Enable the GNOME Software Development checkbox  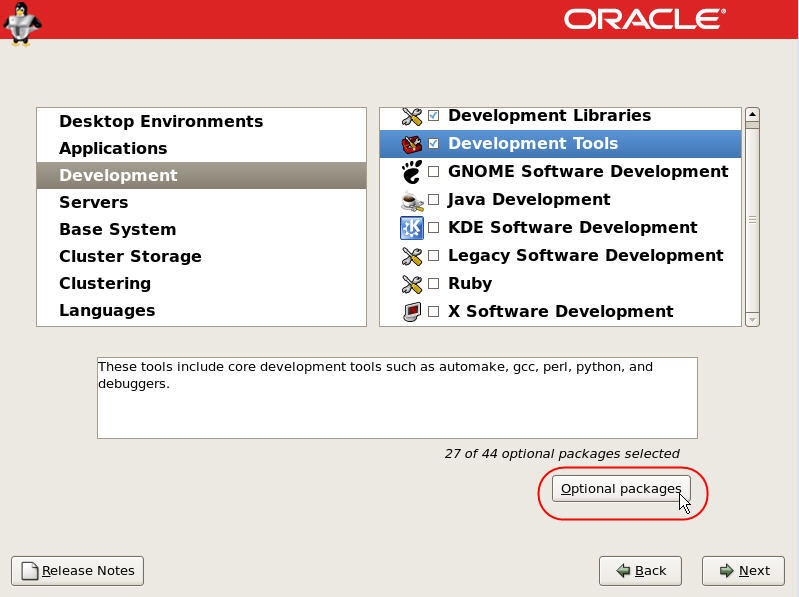[434, 172]
